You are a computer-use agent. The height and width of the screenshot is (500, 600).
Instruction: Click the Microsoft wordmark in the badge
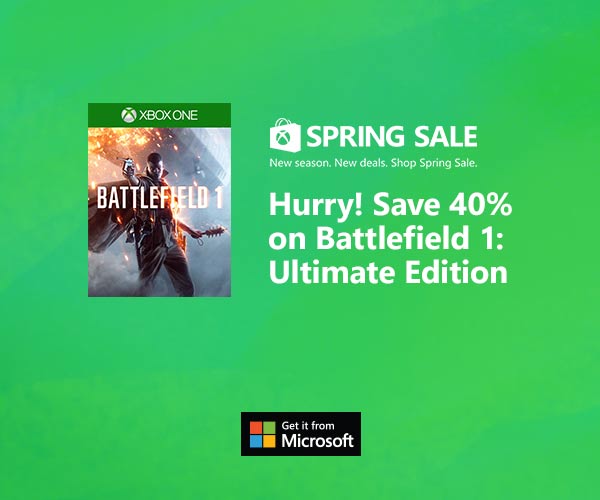point(317,441)
